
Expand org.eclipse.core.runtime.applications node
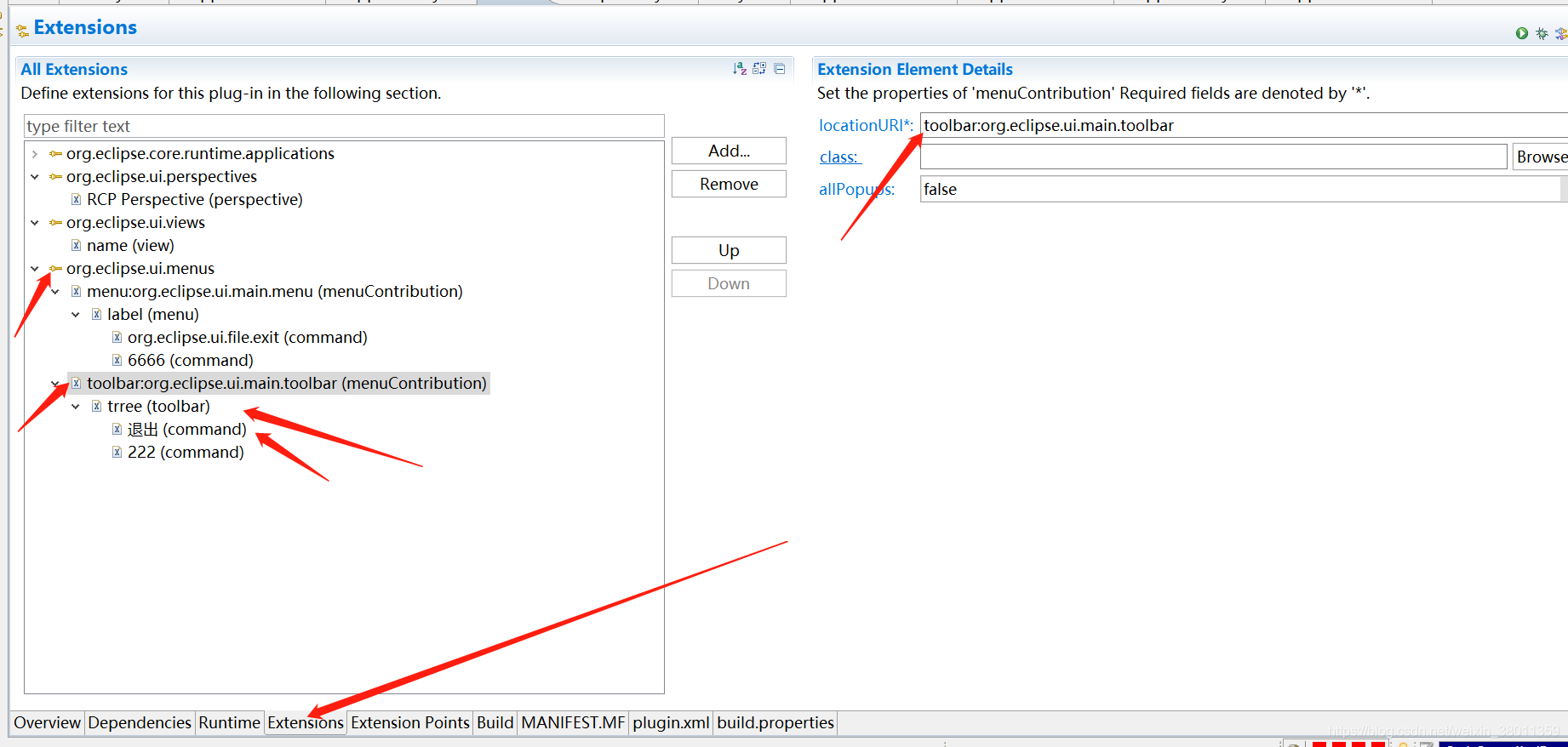pyautogui.click(x=35, y=154)
